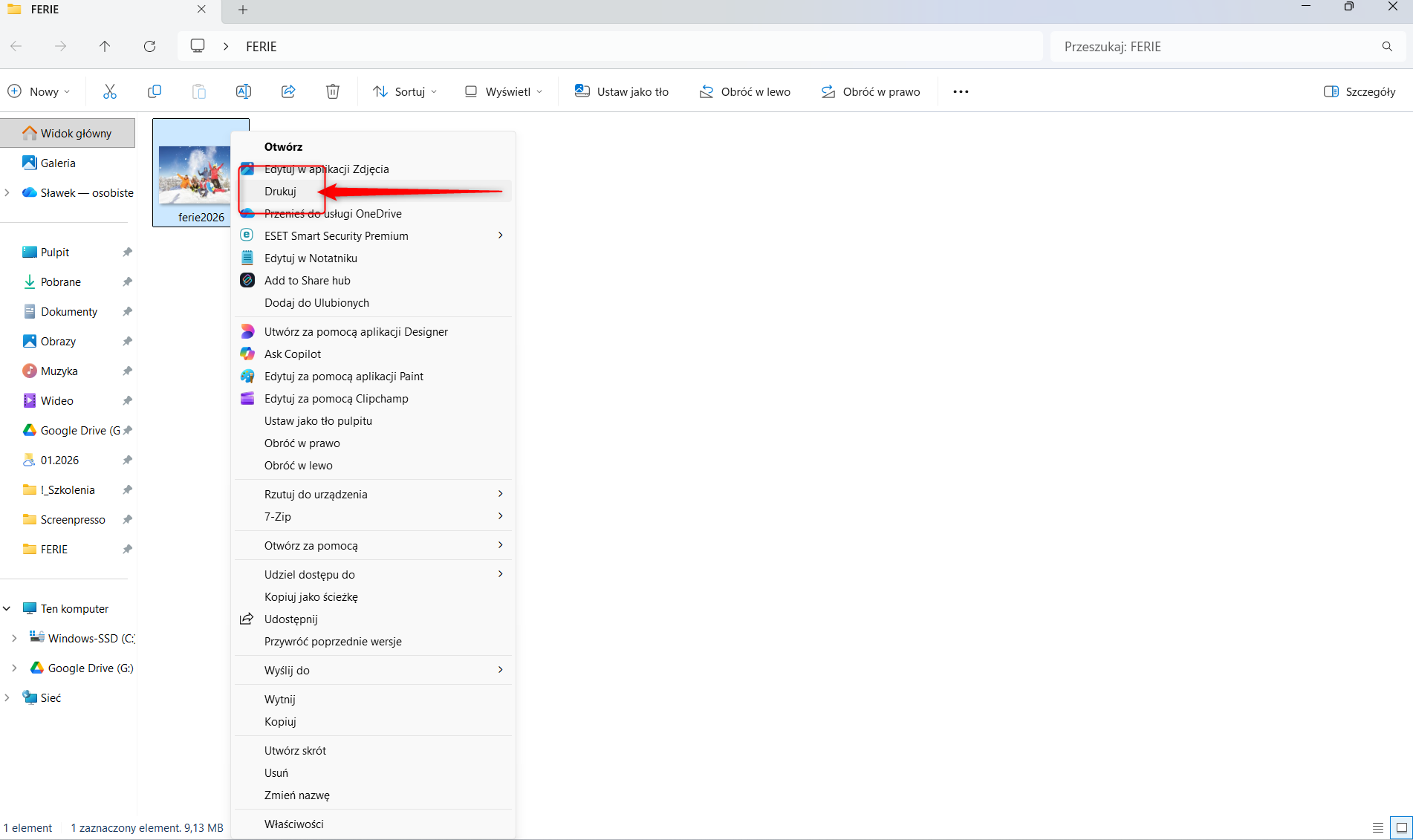Click the Share icon in toolbar
This screenshot has height=840, width=1413.
[x=288, y=91]
